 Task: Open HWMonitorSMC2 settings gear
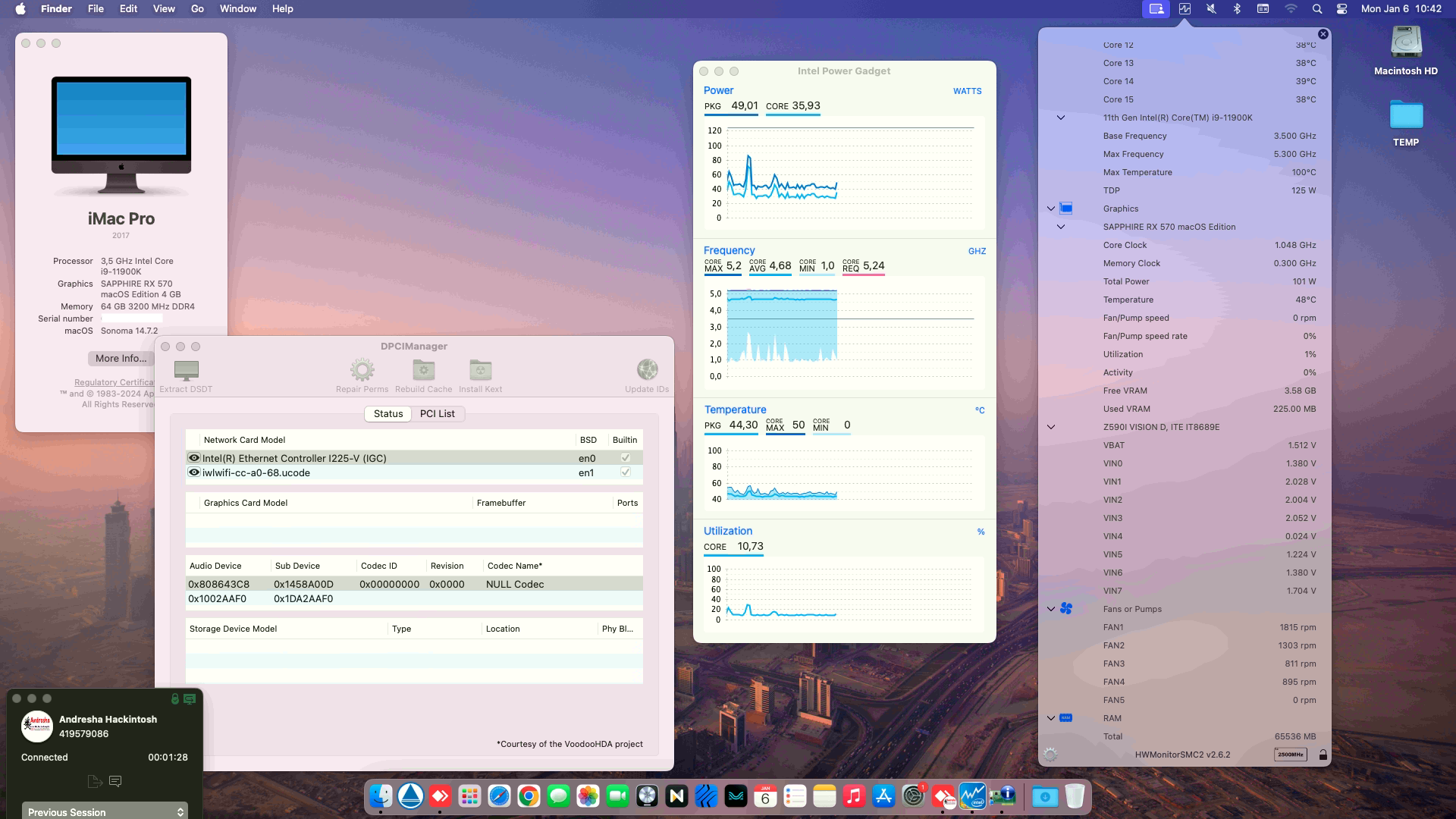tap(1050, 755)
